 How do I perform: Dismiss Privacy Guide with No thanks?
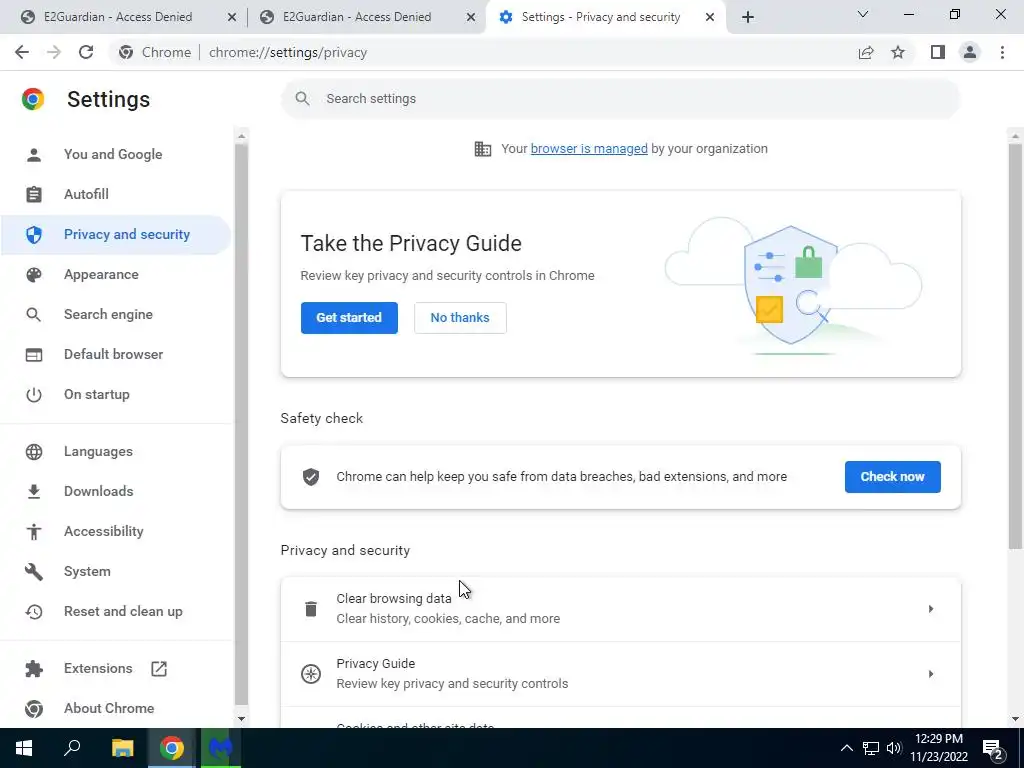coord(460,318)
